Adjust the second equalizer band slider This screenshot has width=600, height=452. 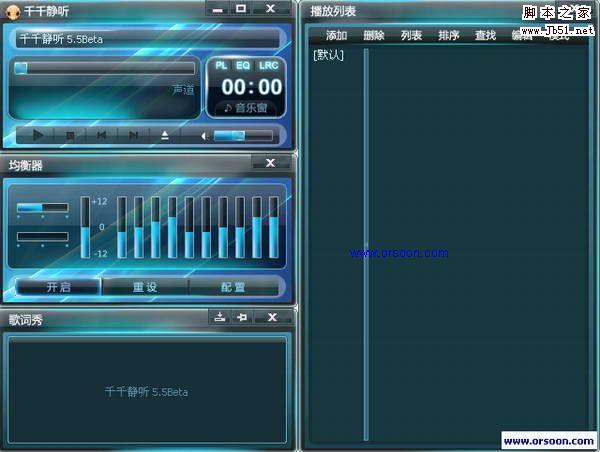(139, 227)
